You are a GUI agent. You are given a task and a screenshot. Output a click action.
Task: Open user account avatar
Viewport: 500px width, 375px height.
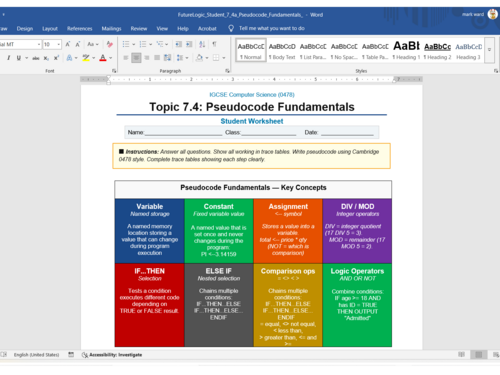click(492, 14)
